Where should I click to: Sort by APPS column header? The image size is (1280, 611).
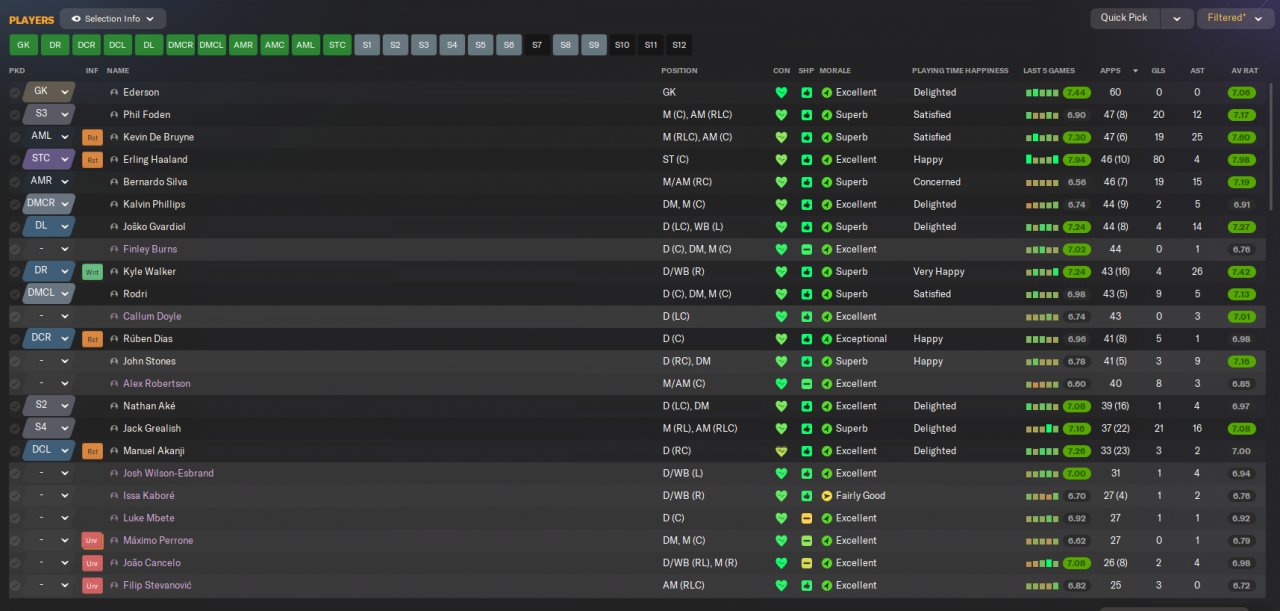[1110, 71]
